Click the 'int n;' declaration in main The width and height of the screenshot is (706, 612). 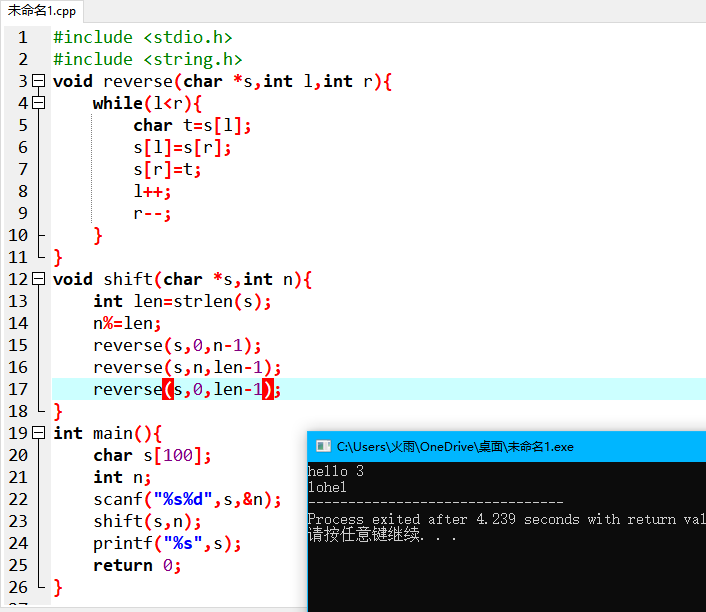[122, 477]
